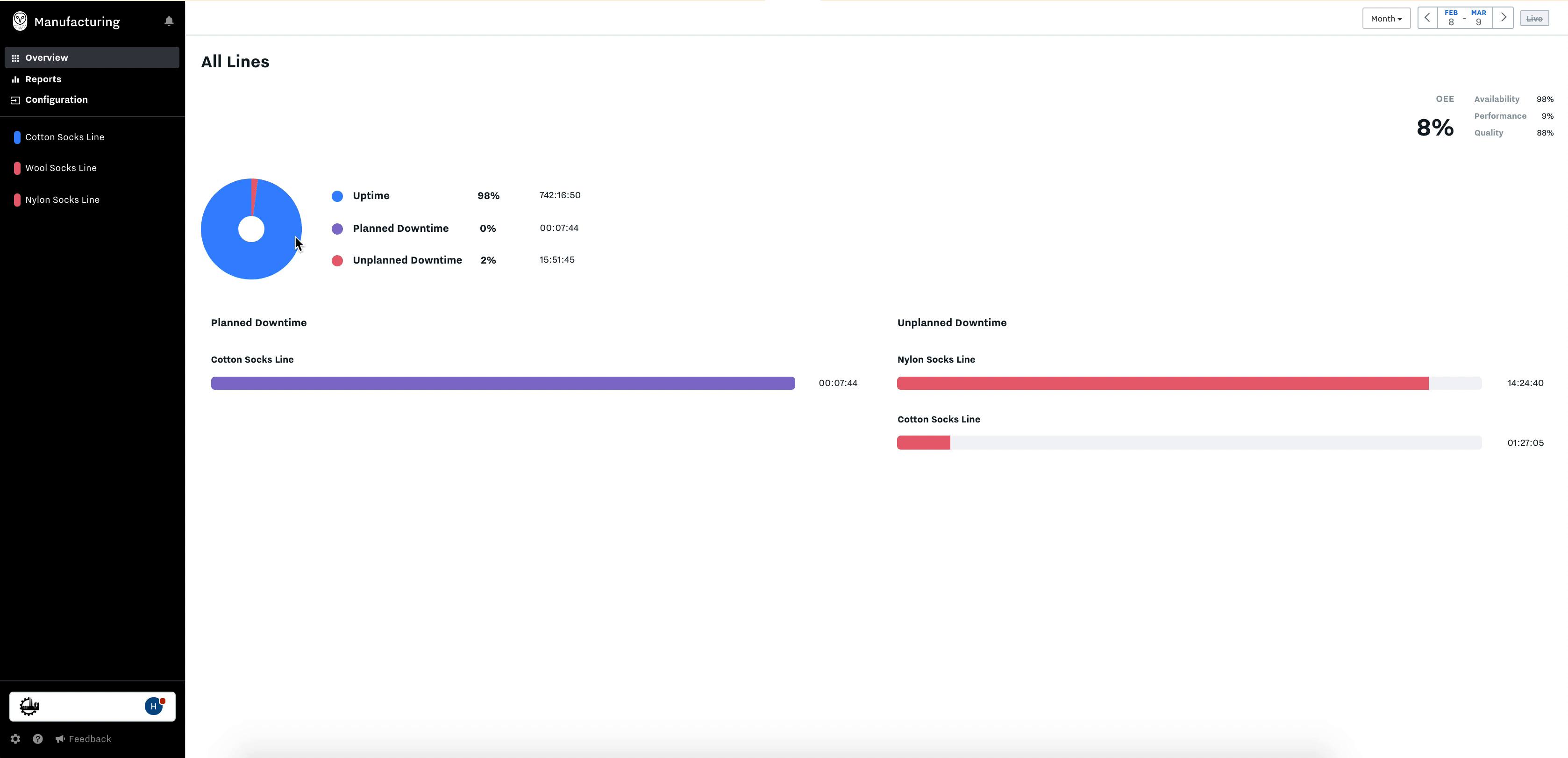Image resolution: width=1568 pixels, height=758 pixels.
Task: Click the Manufacturing owl logo
Action: click(20, 21)
